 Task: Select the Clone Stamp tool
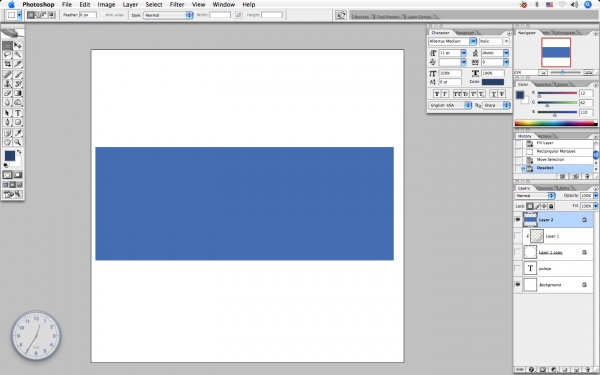tap(7, 84)
